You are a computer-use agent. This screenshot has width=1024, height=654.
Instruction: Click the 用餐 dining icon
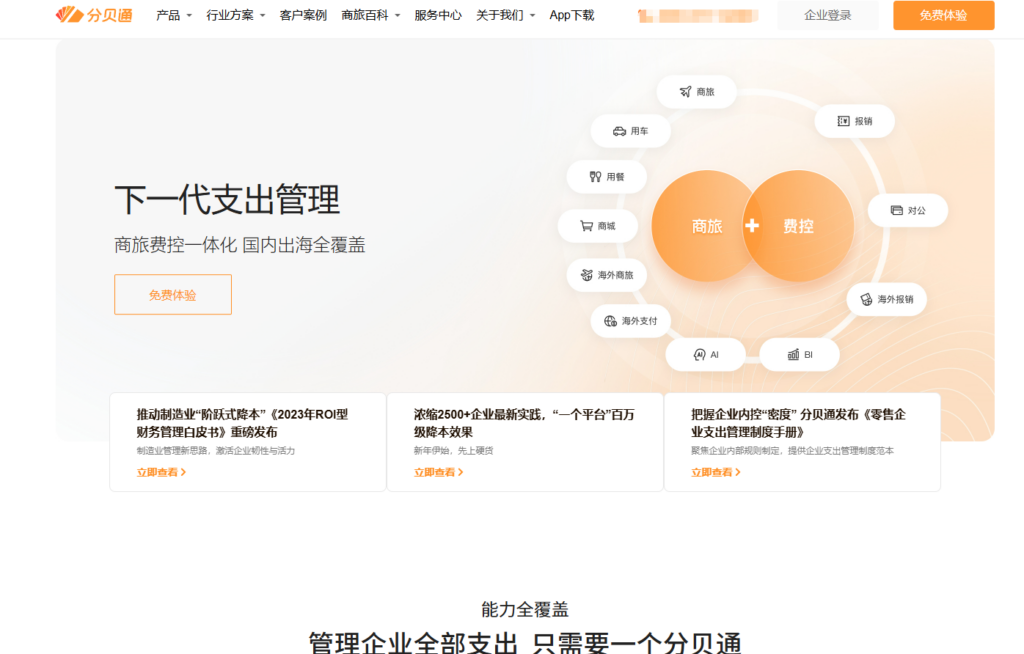coord(607,176)
